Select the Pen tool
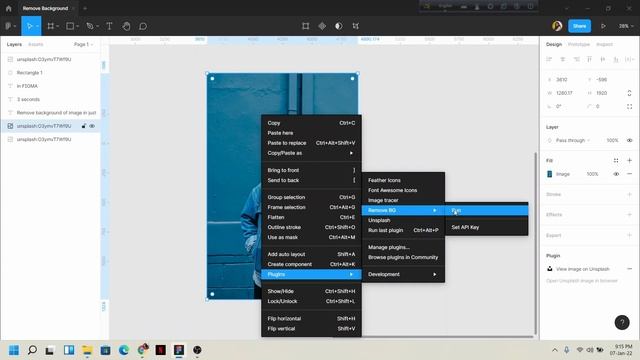This screenshot has height=360, width=640. [x=90, y=26]
